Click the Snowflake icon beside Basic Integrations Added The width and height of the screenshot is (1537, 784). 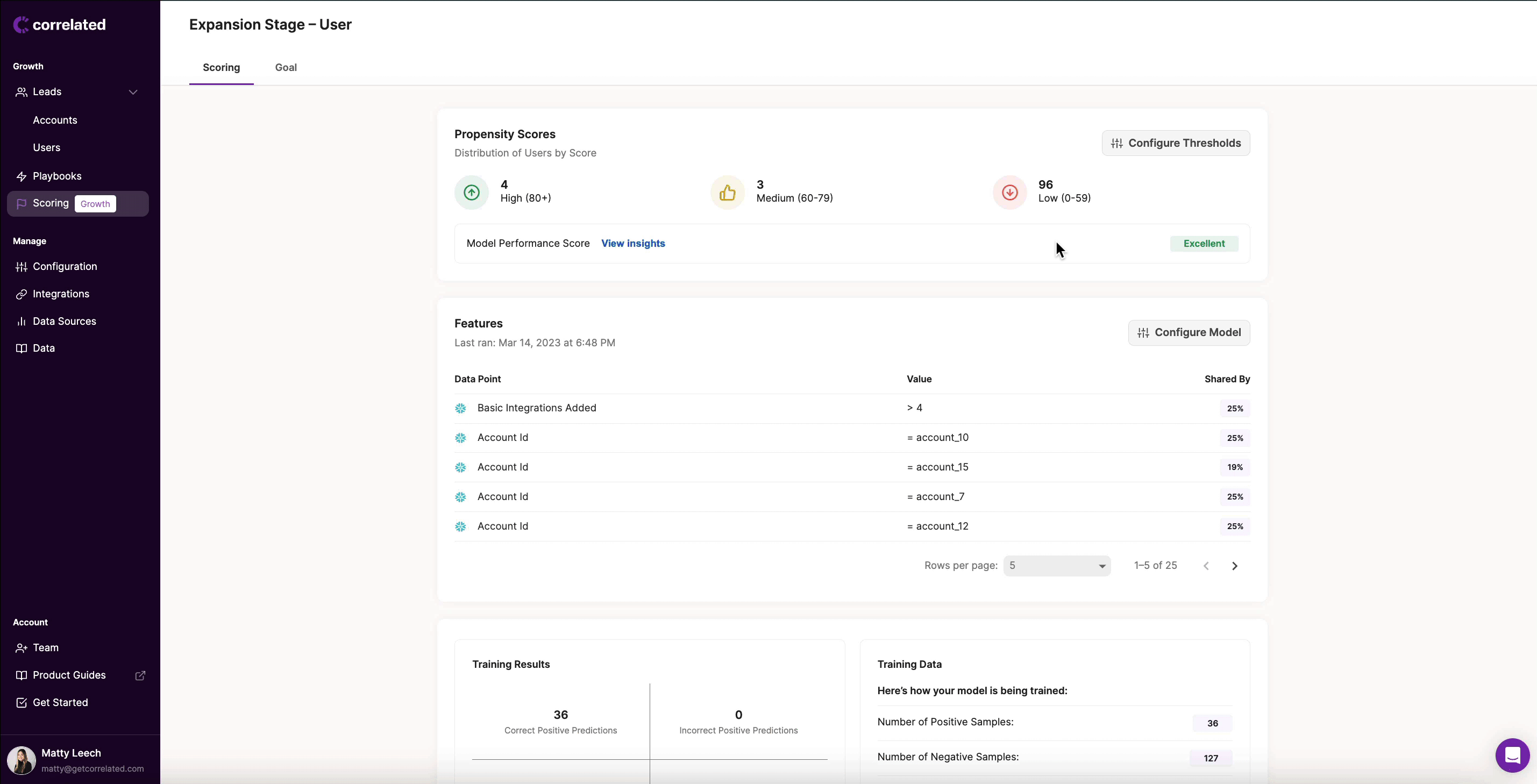[461, 408]
